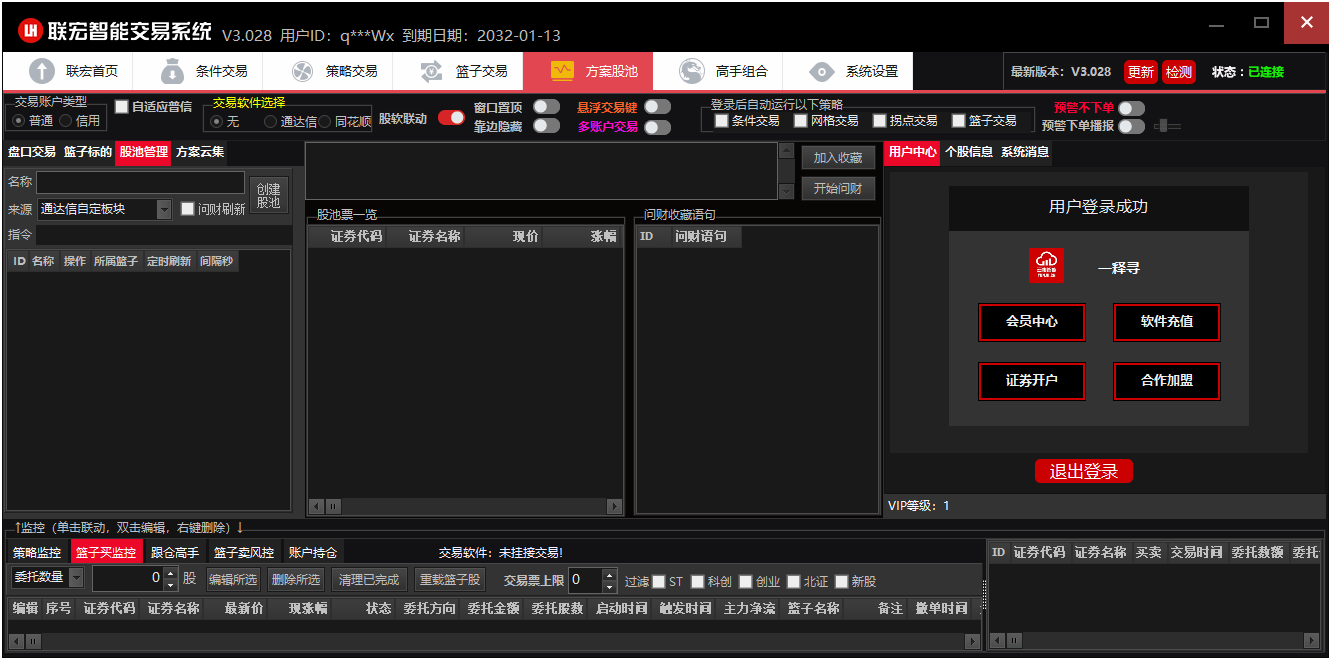
Task: Turn off the 股软联动 toggle
Action: click(x=451, y=118)
